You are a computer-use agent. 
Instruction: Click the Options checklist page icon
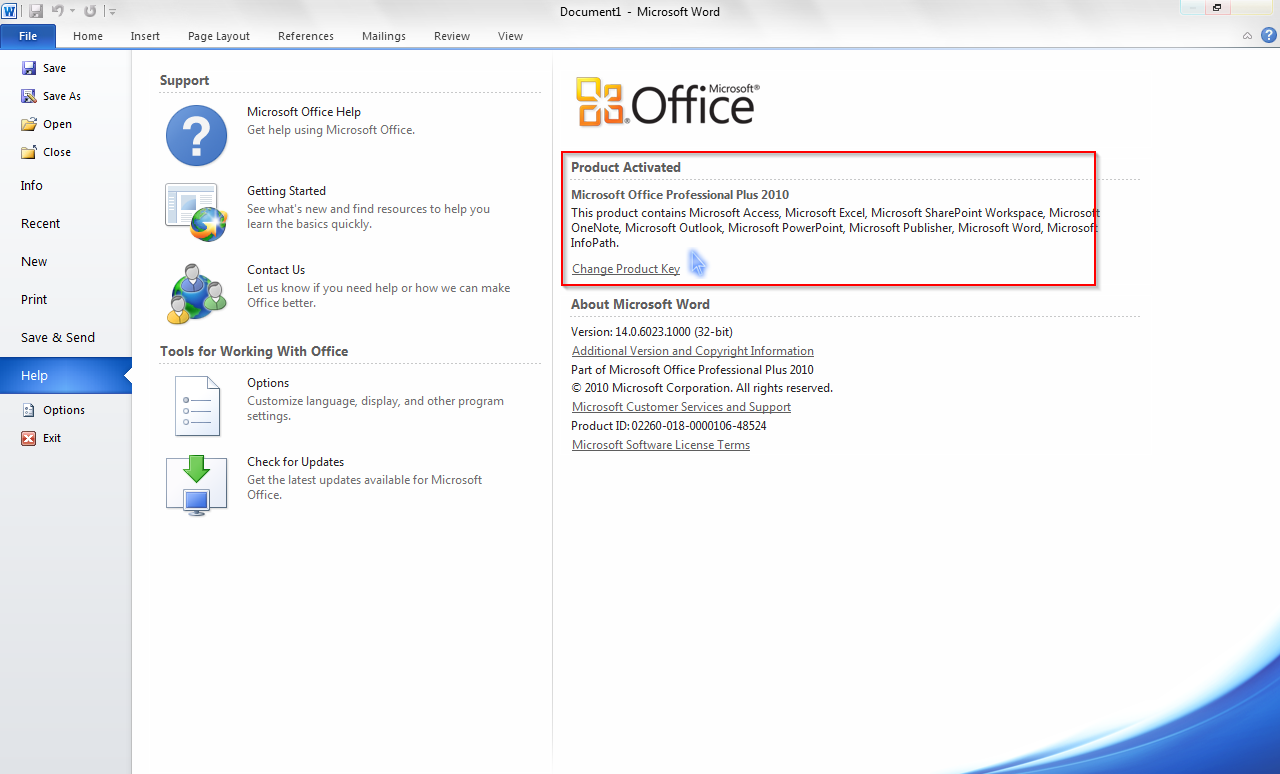[x=197, y=406]
